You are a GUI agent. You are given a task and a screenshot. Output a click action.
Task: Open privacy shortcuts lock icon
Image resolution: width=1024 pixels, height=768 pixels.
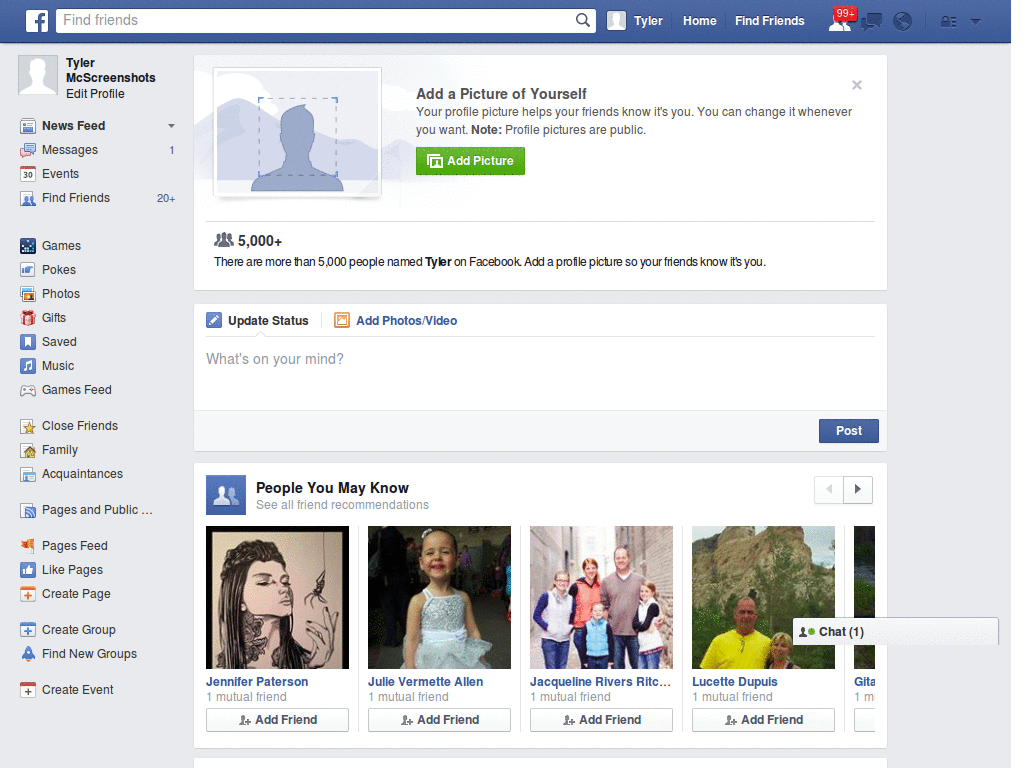[x=949, y=22]
